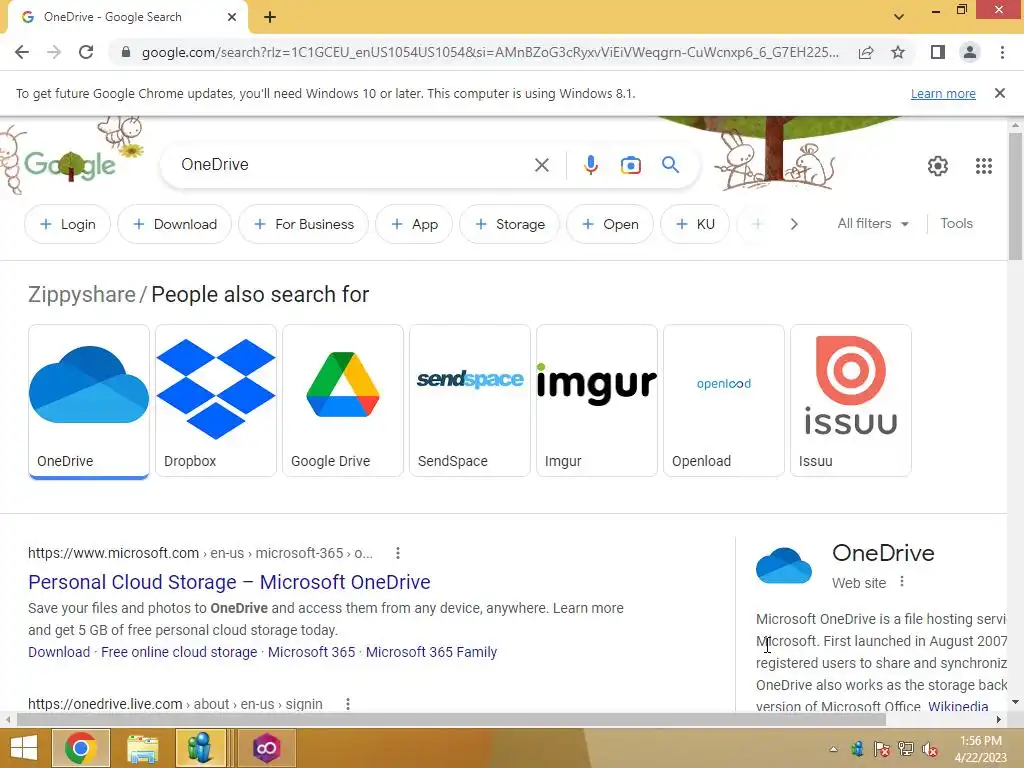The image size is (1024, 768).
Task: Start voice search with the microphone icon
Action: click(x=590, y=165)
